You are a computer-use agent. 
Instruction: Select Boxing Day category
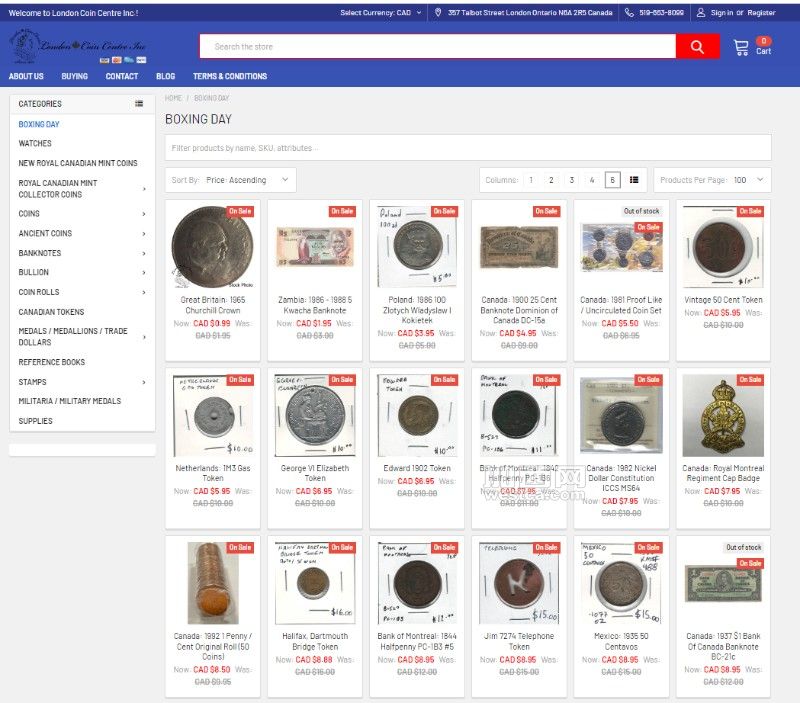(39, 124)
